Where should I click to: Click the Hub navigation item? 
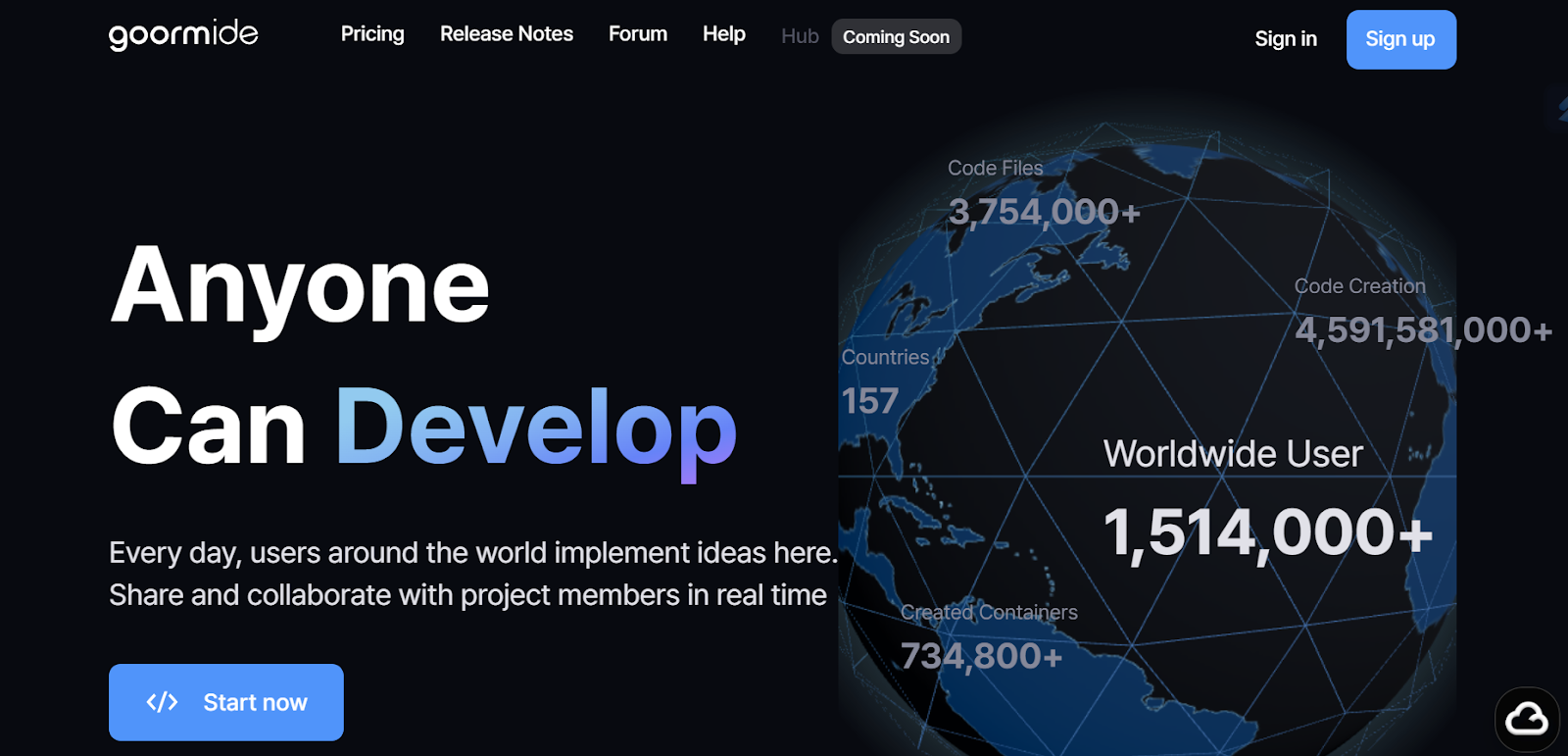800,36
